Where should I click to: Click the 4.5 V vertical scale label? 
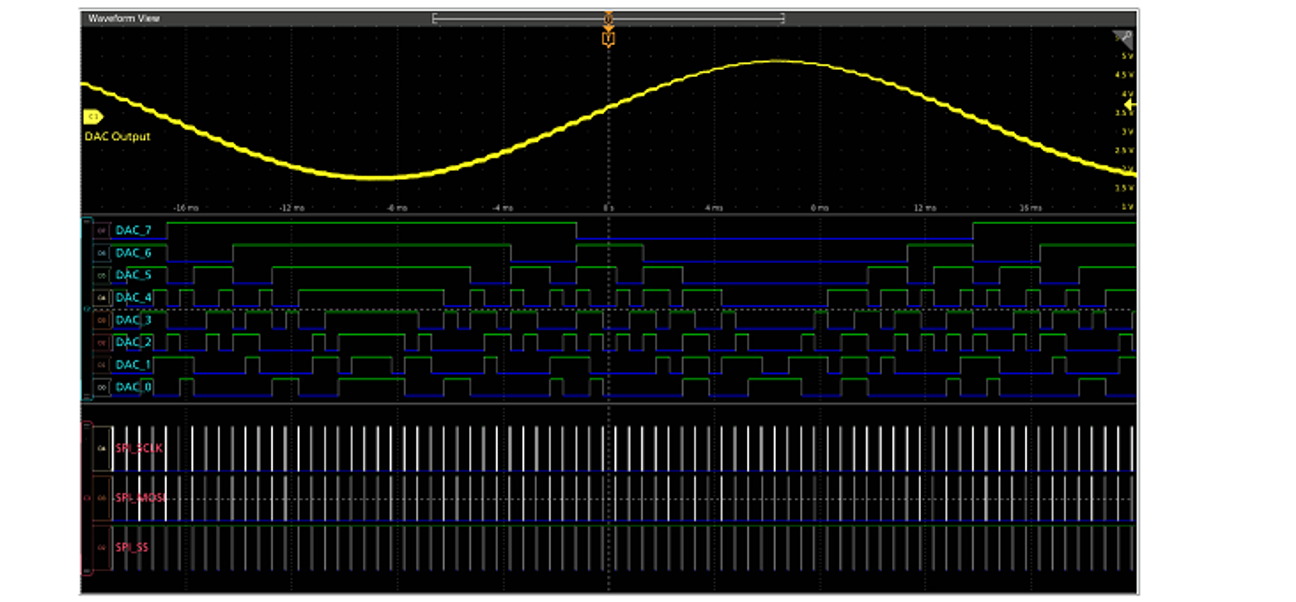coord(1125,75)
